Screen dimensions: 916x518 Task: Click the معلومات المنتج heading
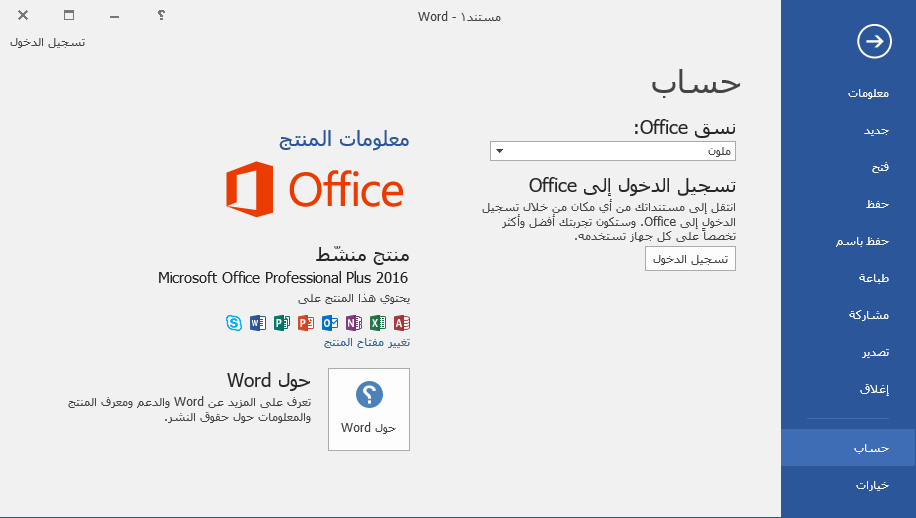tap(344, 139)
